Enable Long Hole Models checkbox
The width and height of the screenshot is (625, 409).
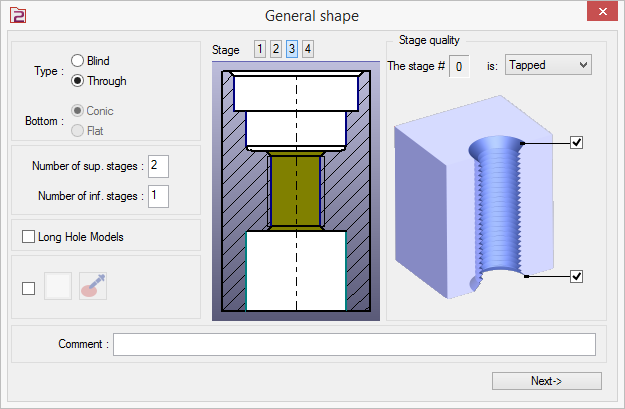(28, 237)
